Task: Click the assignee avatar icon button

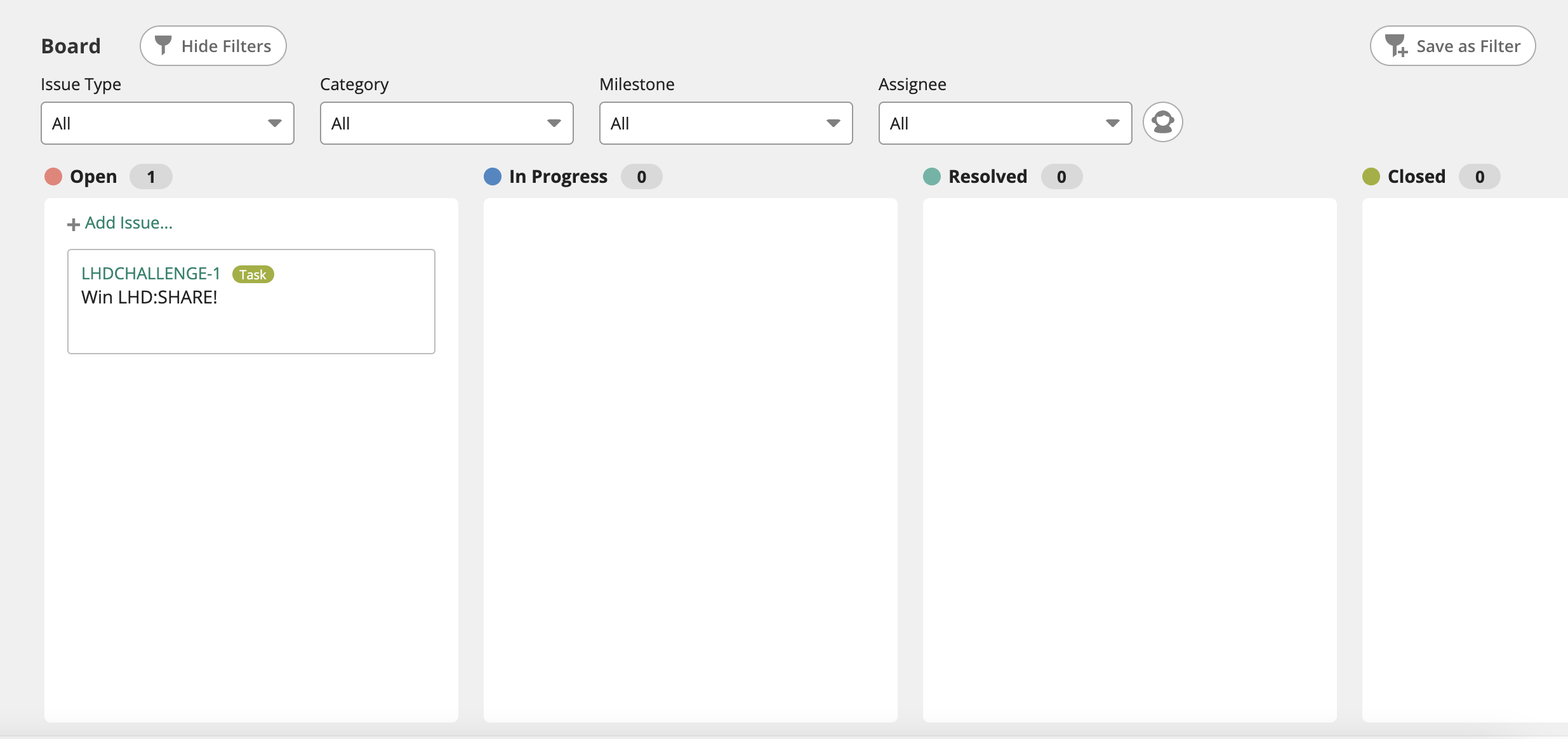Action: 1162,122
